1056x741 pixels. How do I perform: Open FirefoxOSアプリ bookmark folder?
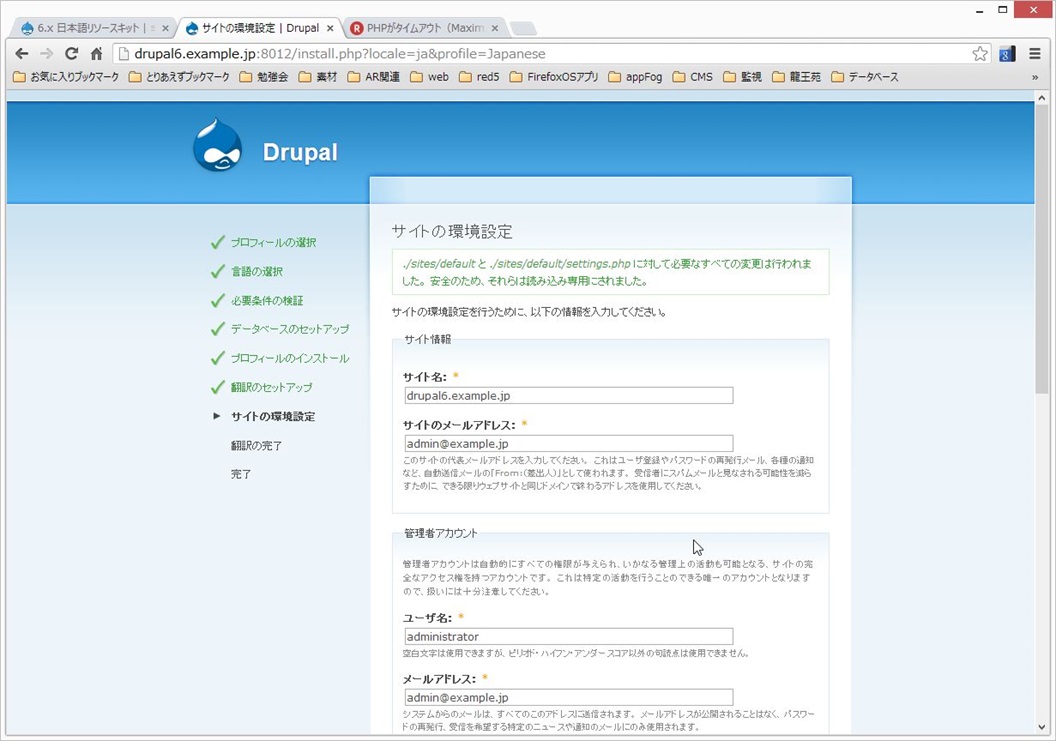[554, 77]
